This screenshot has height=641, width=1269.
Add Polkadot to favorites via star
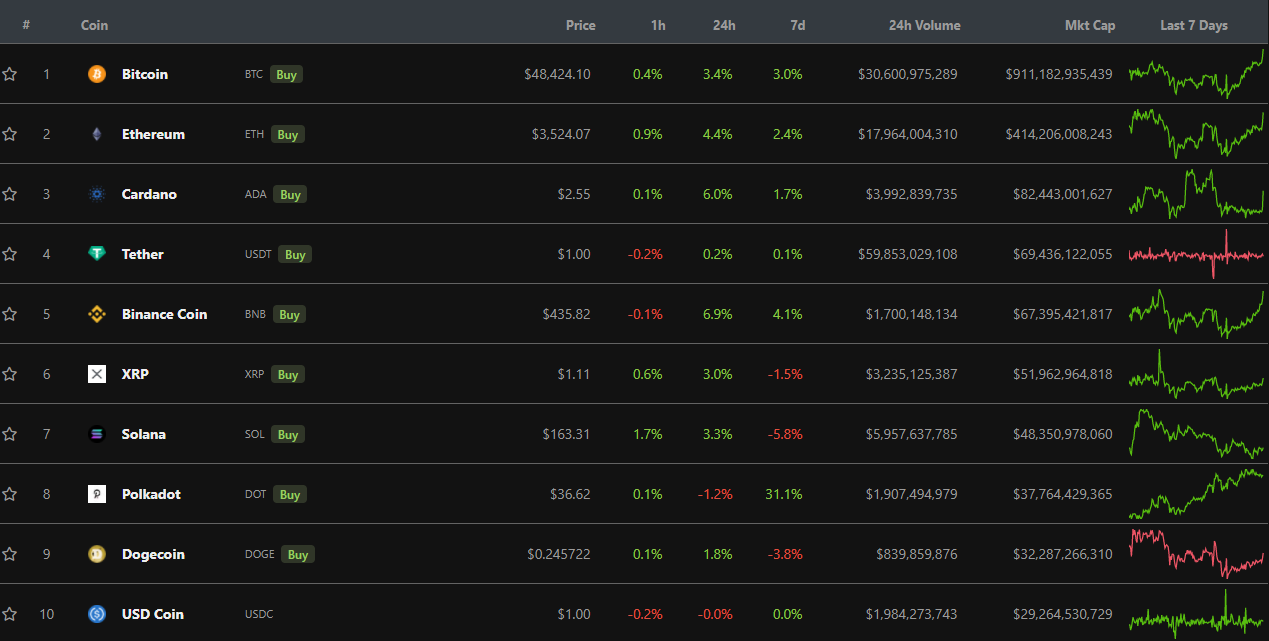10,494
